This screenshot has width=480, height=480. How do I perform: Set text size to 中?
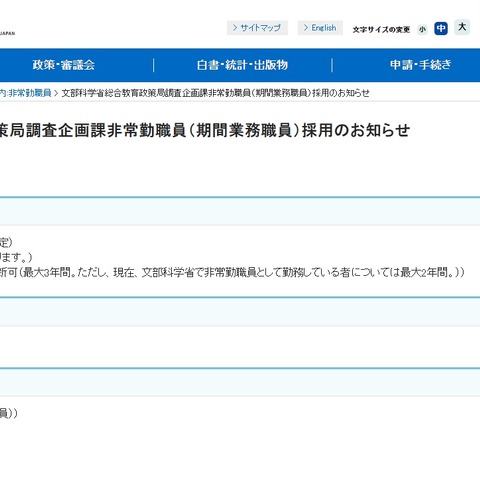click(441, 28)
